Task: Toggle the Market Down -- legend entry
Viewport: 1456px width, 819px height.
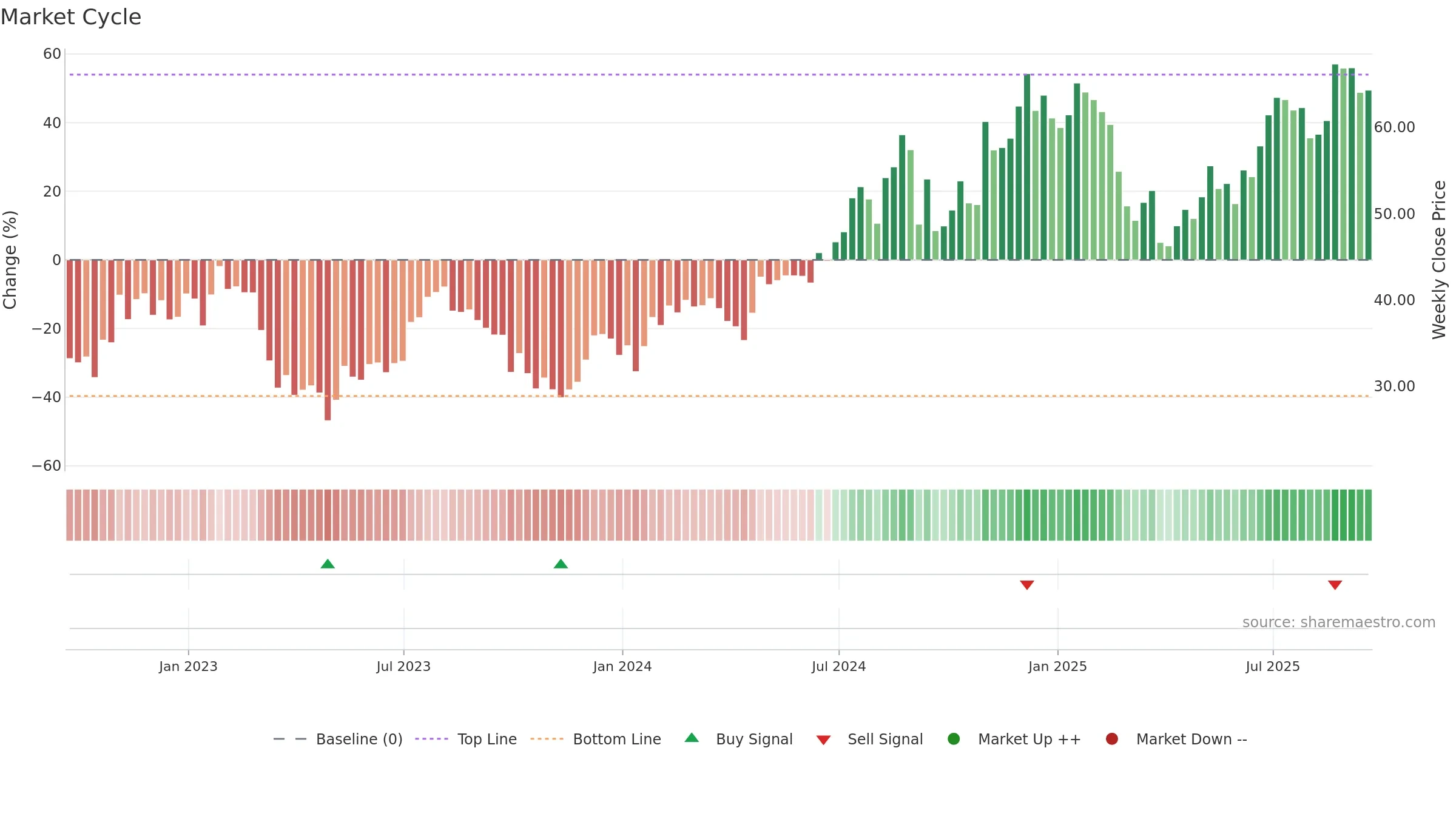Action: pyautogui.click(x=1176, y=739)
